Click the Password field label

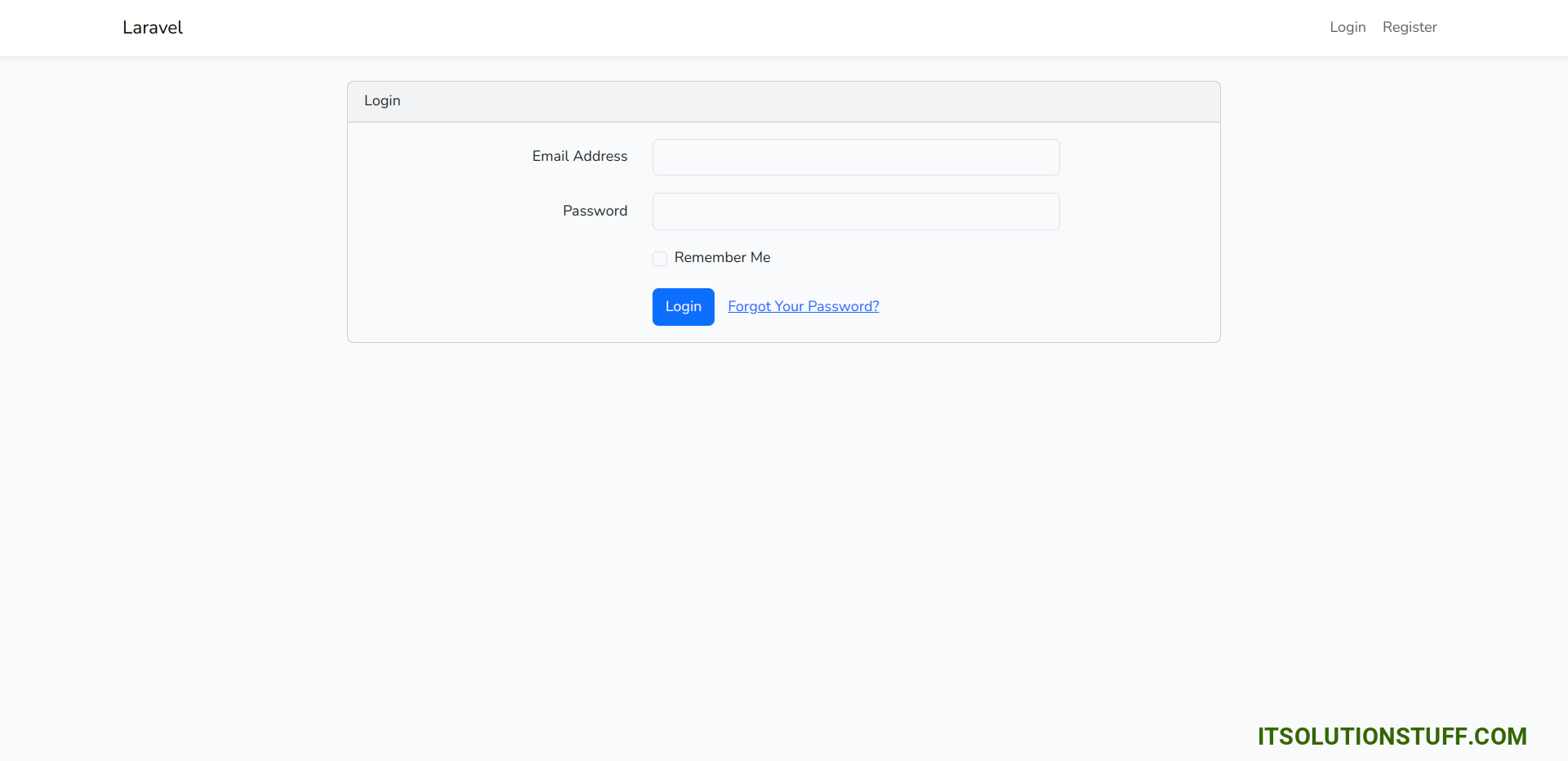click(595, 211)
